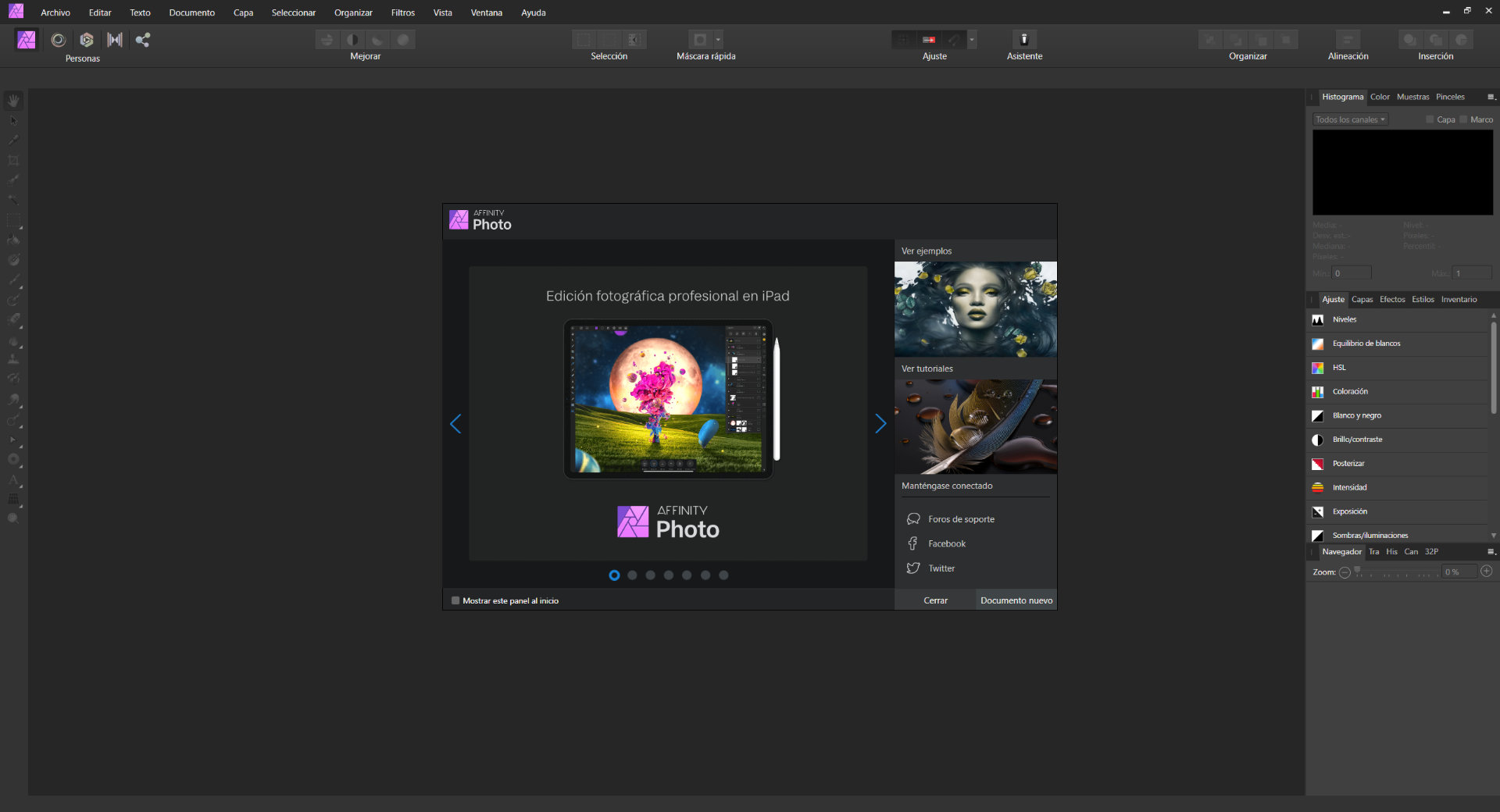Switch to the Muestras tab
The height and width of the screenshot is (812, 1500).
click(x=1412, y=97)
